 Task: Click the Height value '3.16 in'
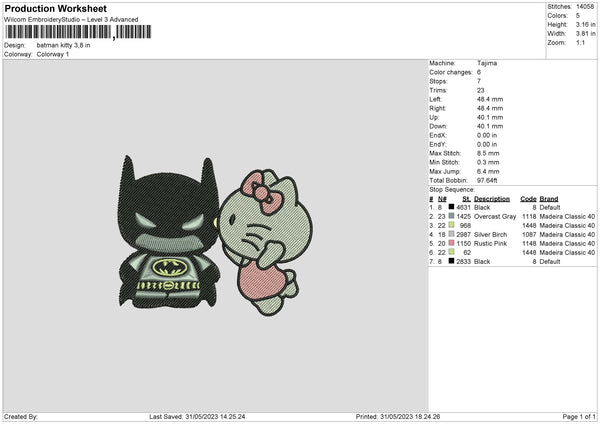[585, 24]
